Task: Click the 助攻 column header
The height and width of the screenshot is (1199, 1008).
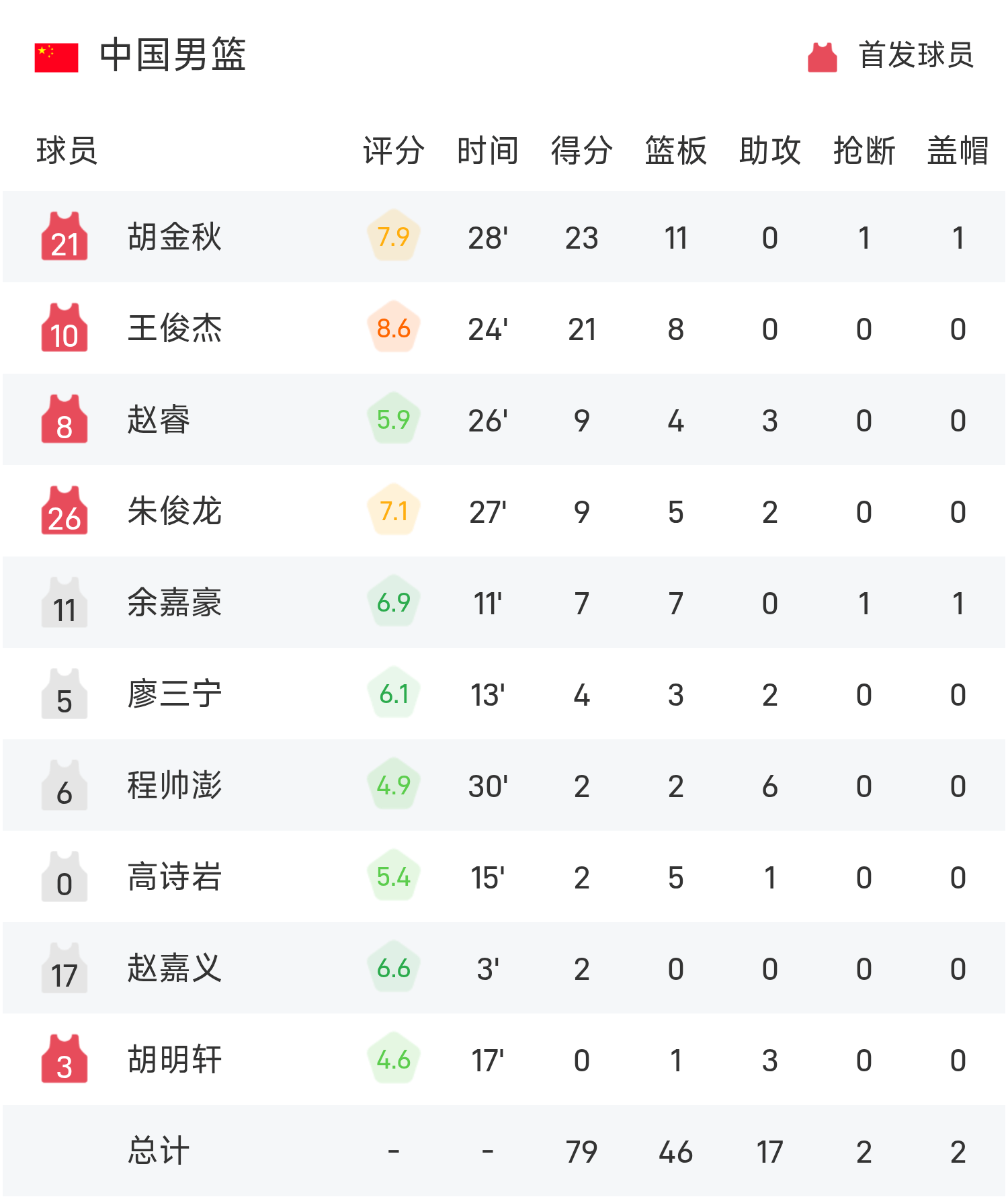Action: tap(769, 150)
